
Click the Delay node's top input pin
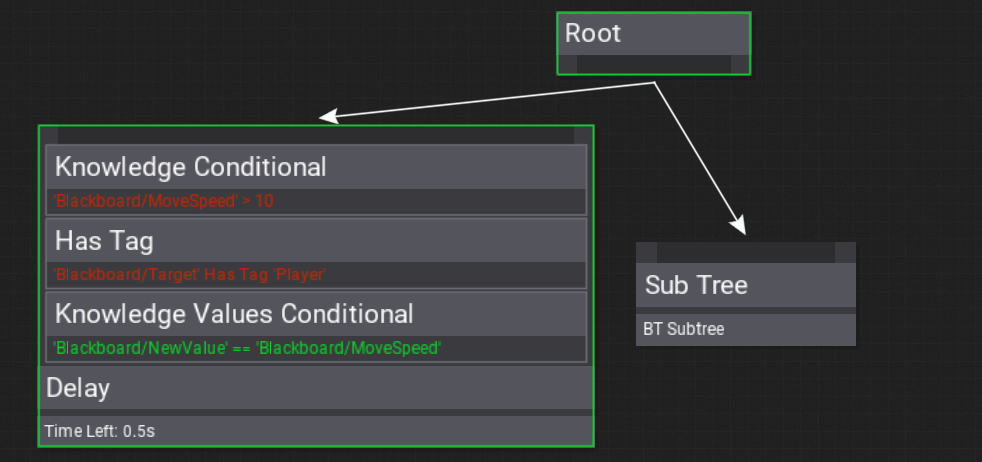coord(316,135)
